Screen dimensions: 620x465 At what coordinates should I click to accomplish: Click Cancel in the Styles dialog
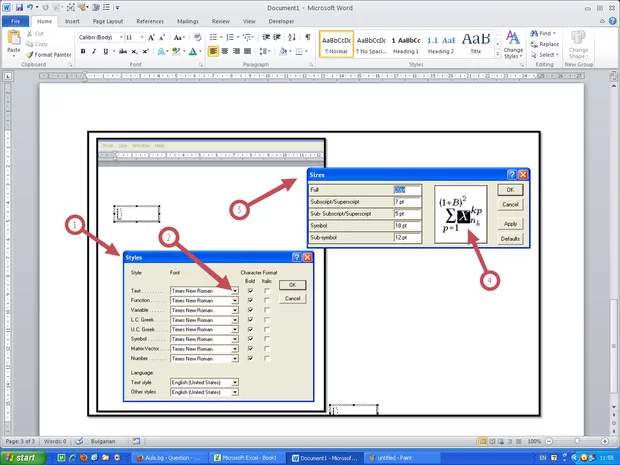point(293,299)
